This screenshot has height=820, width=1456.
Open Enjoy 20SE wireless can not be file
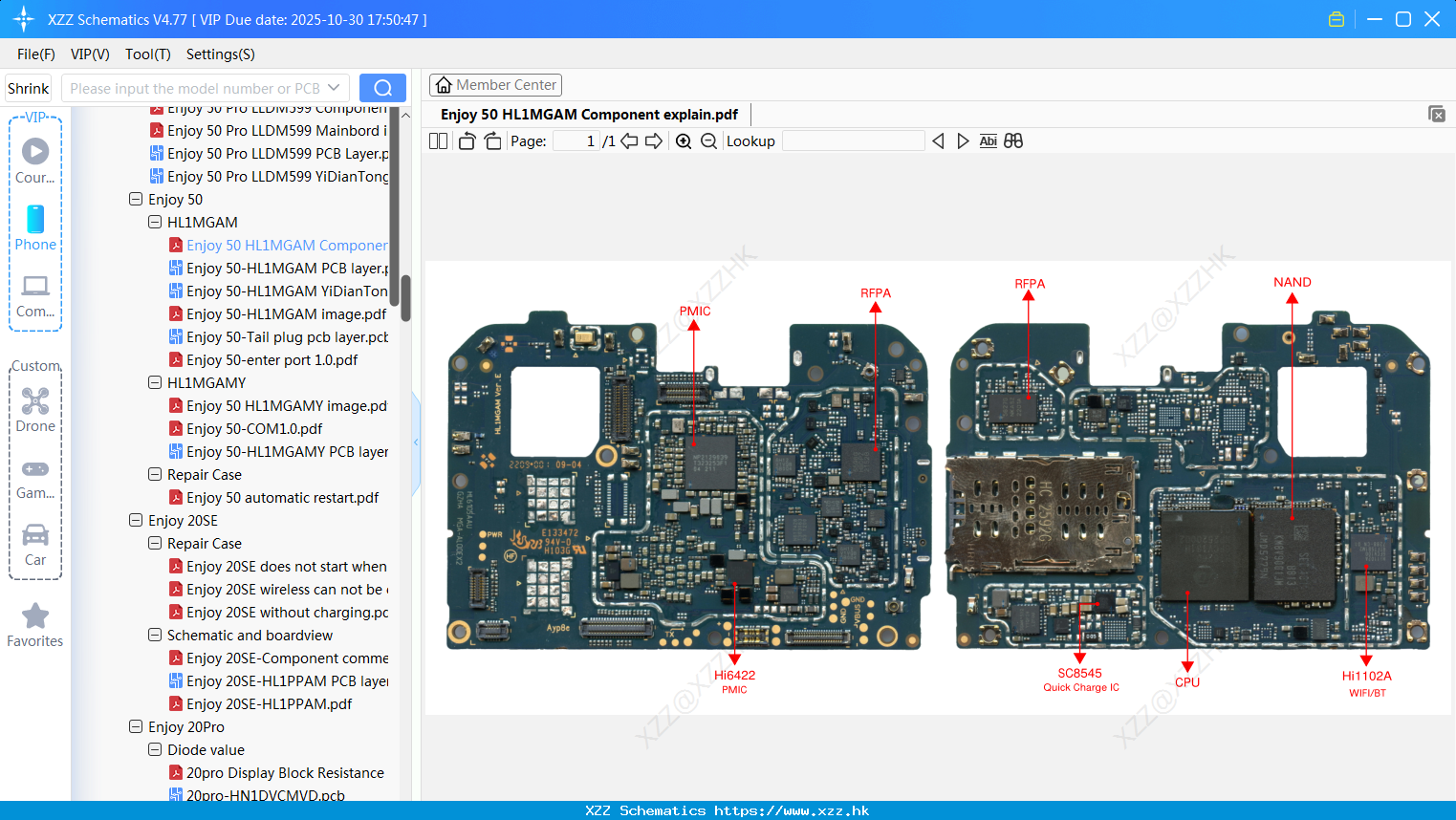(x=279, y=589)
